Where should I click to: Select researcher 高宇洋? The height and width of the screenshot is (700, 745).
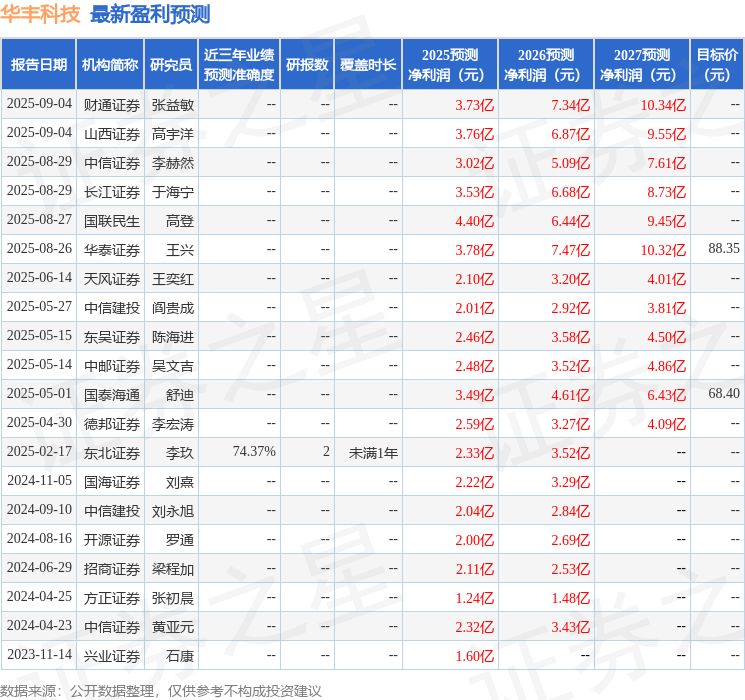(x=173, y=134)
